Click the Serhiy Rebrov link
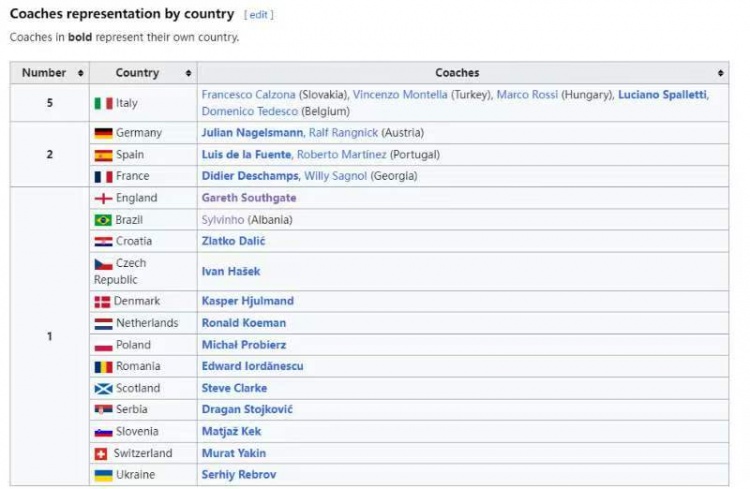Screen dimensions: 750x489 tap(238, 475)
